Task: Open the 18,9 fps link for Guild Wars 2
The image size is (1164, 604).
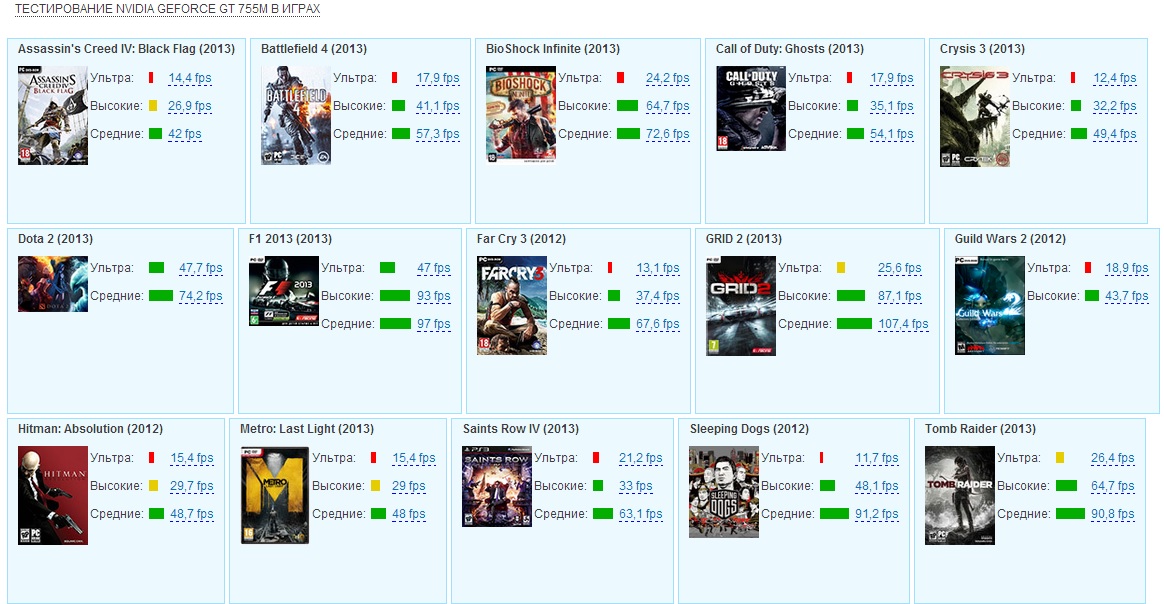Action: (x=1127, y=268)
